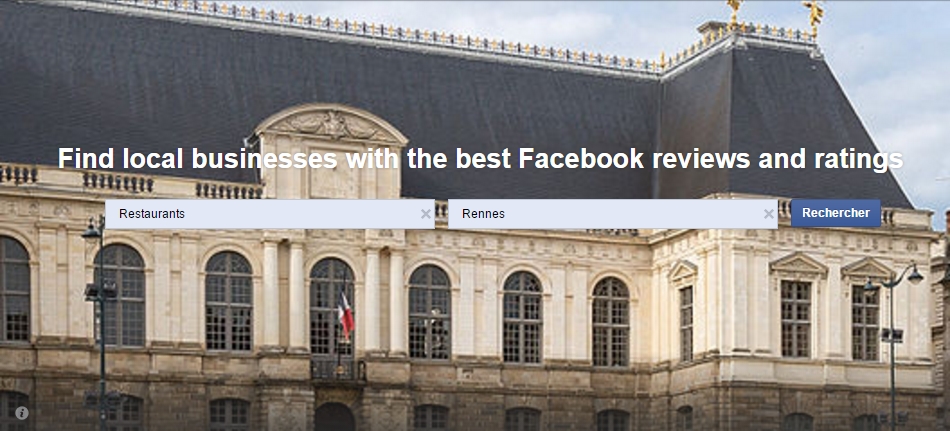This screenshot has width=950, height=431.
Task: Clear the Rennes location field with its X
Action: coord(768,214)
